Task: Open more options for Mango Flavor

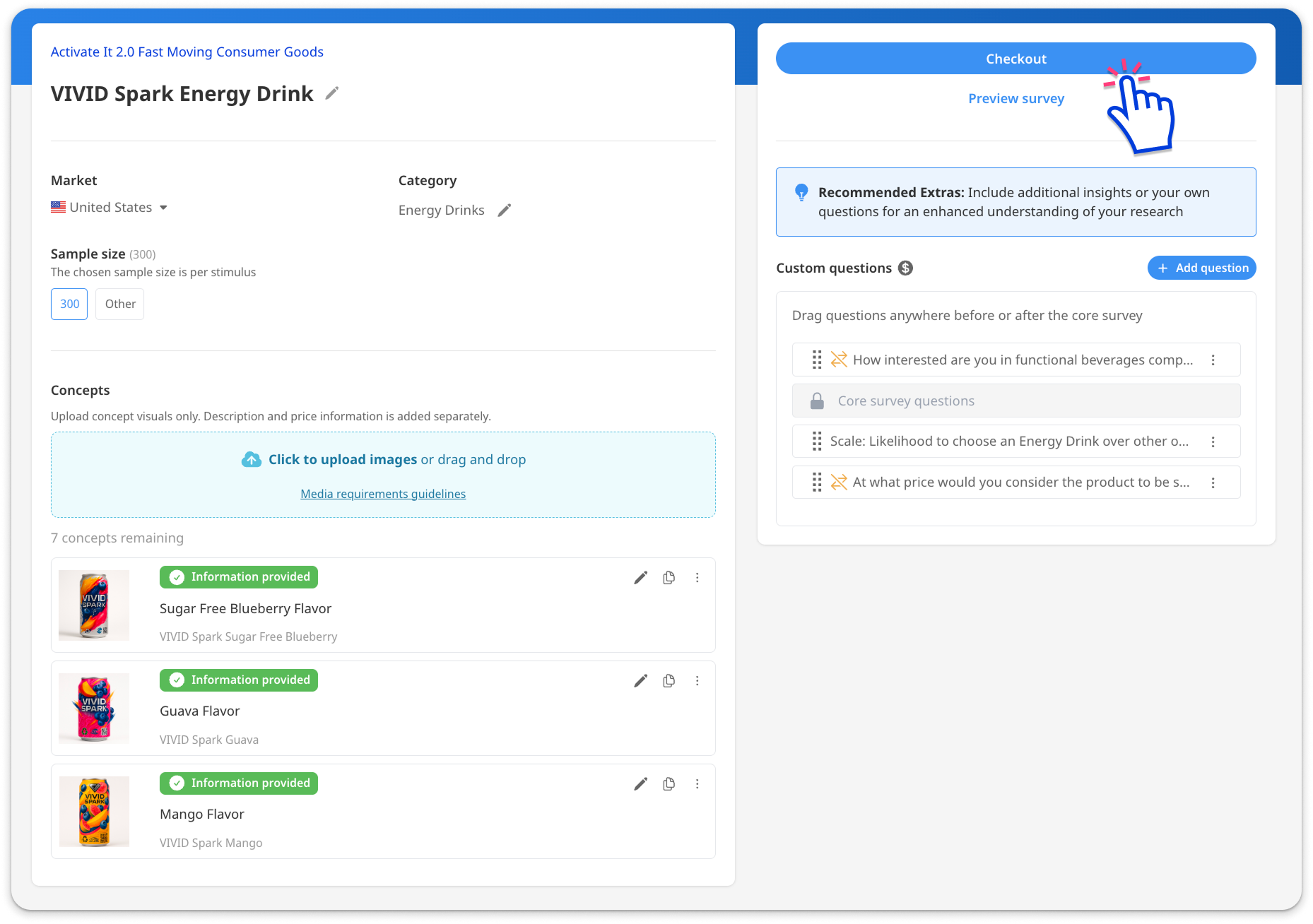Action: [697, 784]
